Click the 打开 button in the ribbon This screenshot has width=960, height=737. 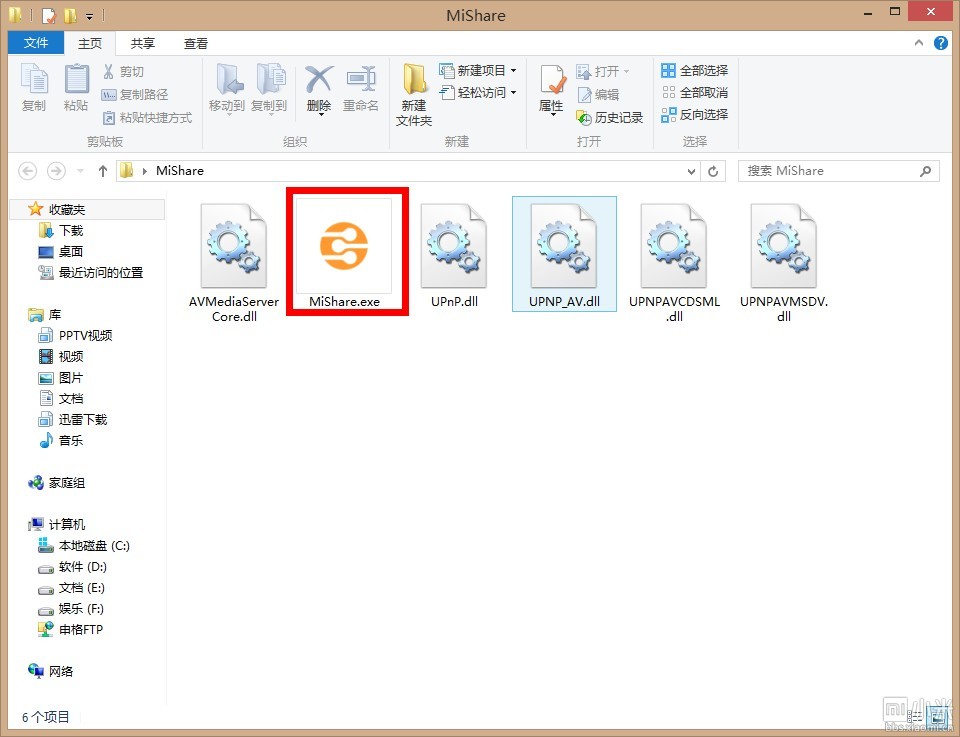603,72
